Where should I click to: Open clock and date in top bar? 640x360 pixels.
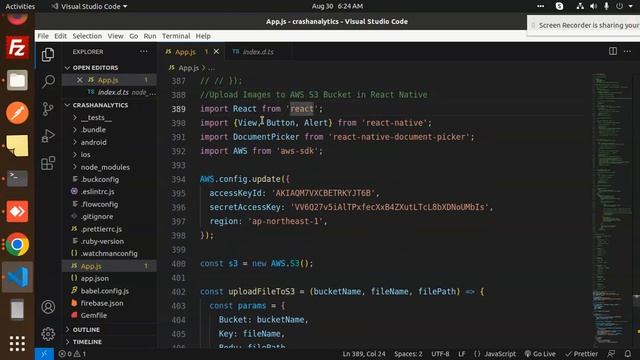(x=337, y=6)
